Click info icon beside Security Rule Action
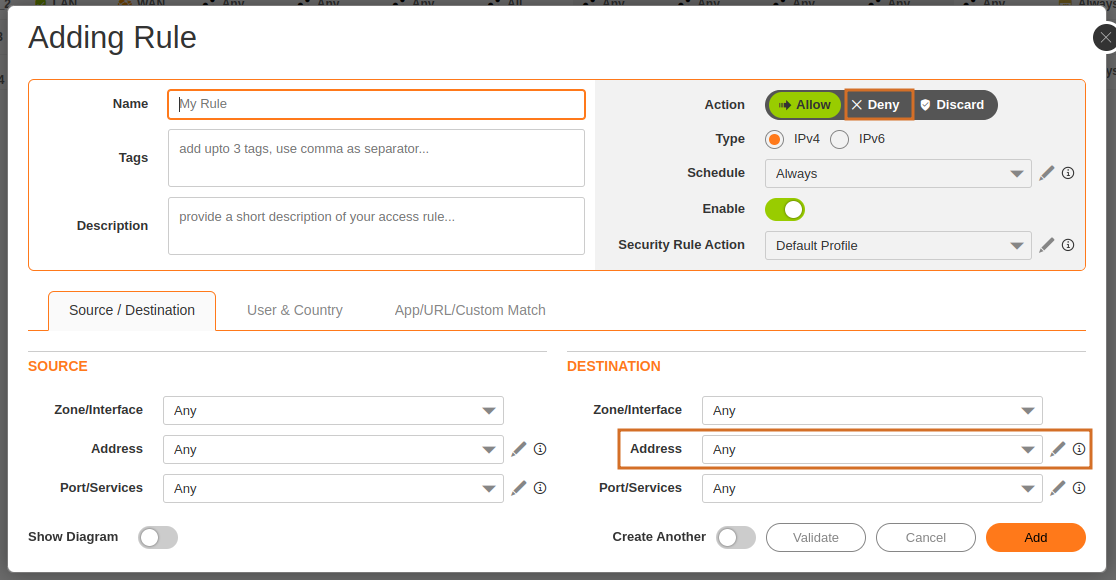The height and width of the screenshot is (580, 1116). (x=1068, y=245)
